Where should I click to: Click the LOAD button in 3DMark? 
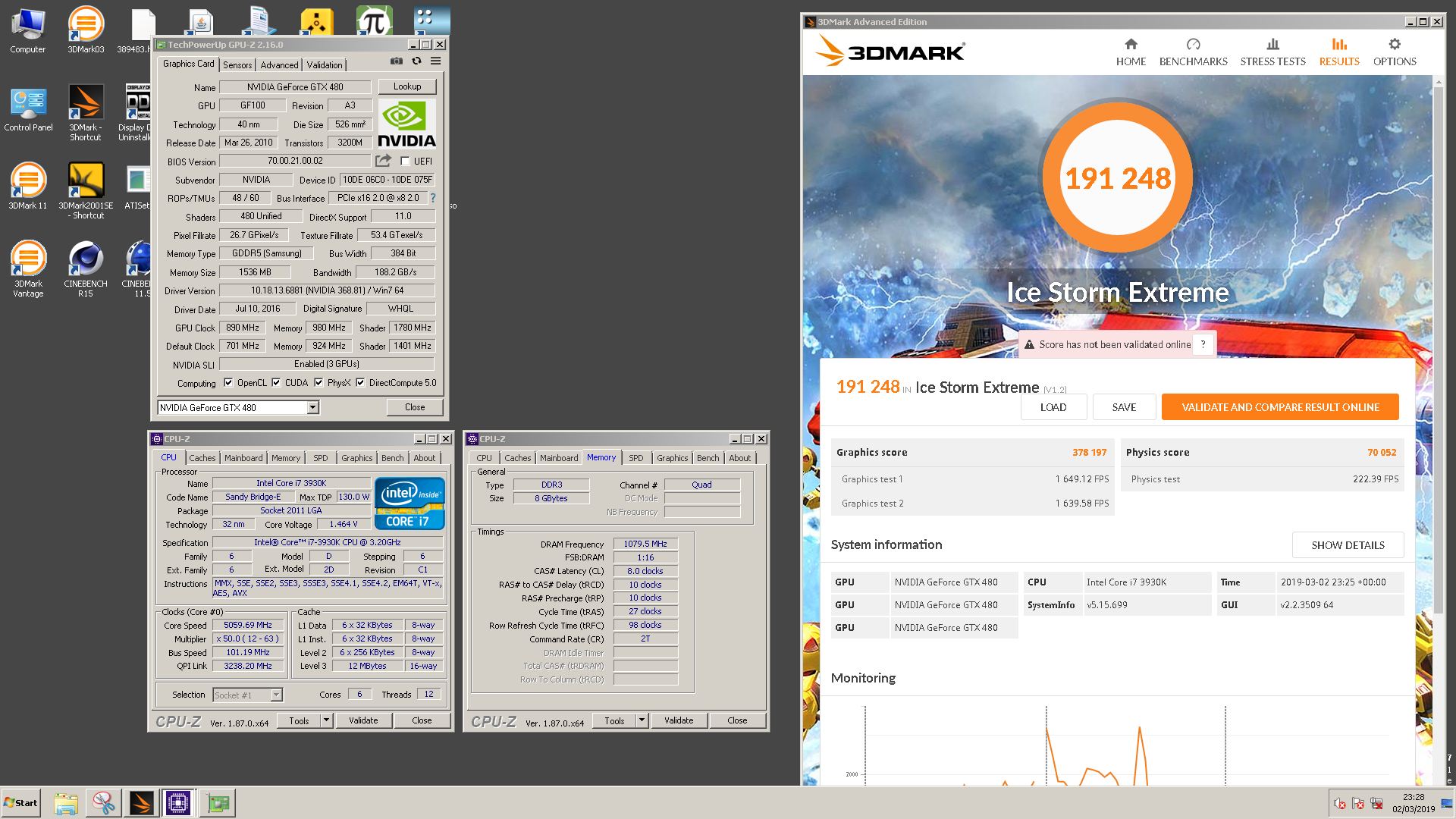point(1053,407)
